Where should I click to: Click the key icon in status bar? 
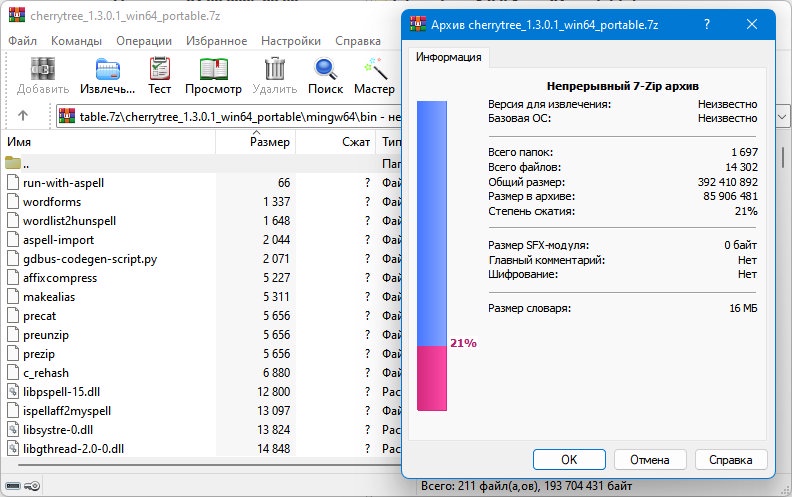tap(32, 486)
